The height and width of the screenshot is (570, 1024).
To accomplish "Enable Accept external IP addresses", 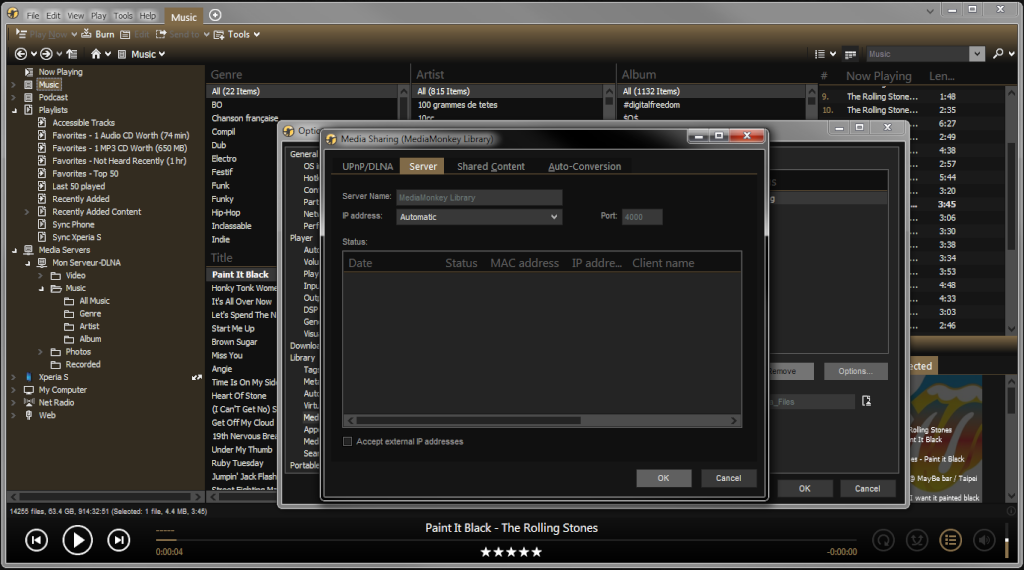I will (347, 441).
